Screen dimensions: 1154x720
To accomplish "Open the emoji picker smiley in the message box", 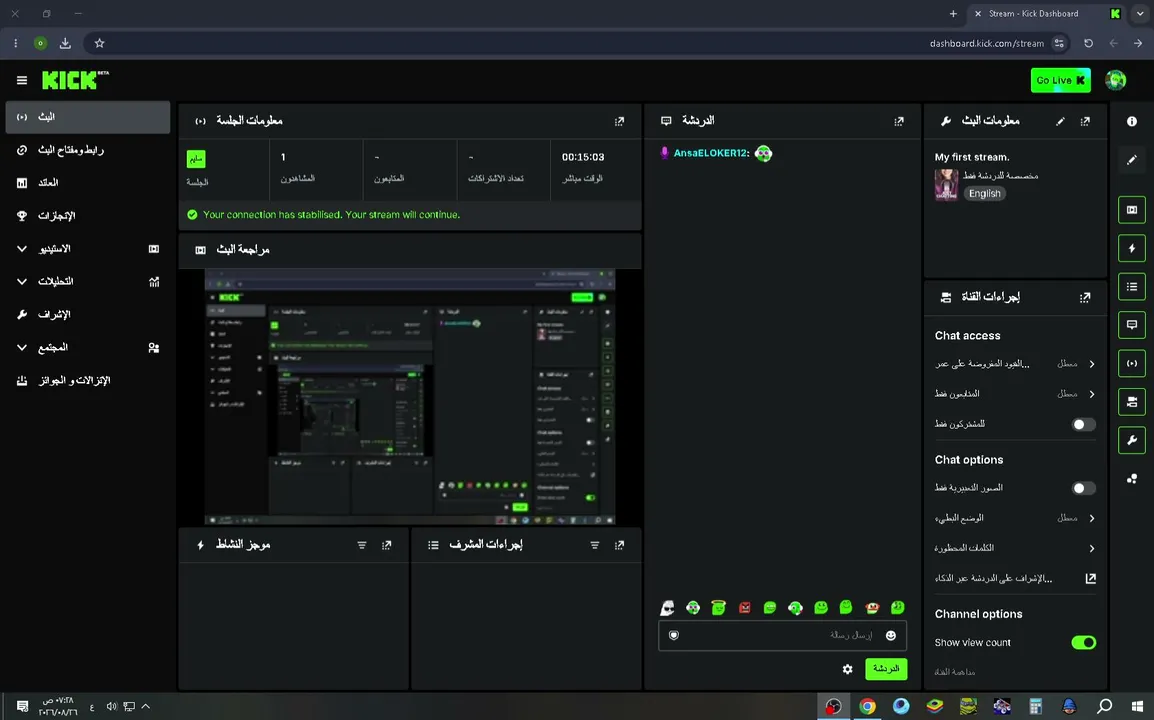I will [x=891, y=635].
